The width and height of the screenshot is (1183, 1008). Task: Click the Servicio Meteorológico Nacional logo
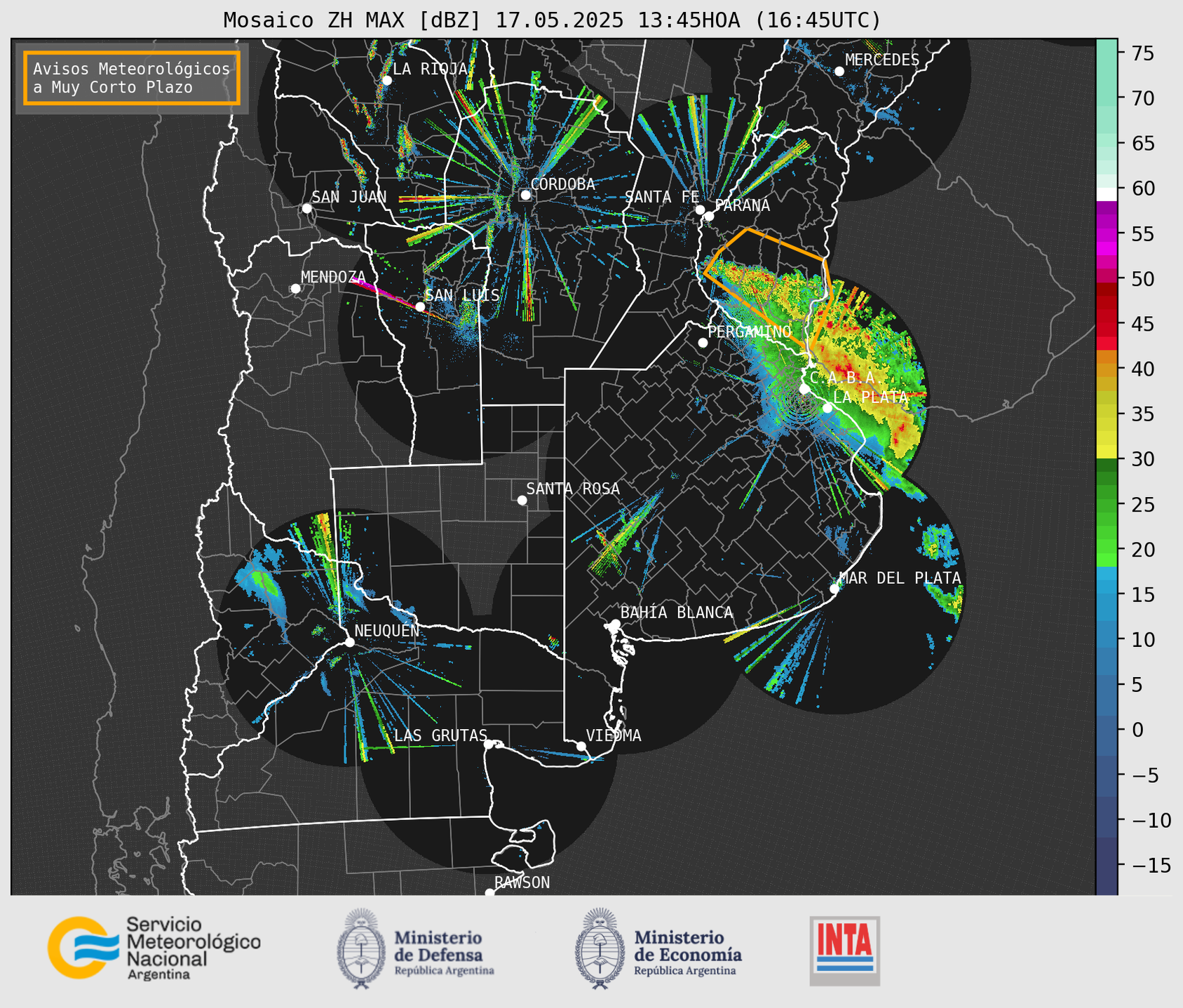coord(154,948)
